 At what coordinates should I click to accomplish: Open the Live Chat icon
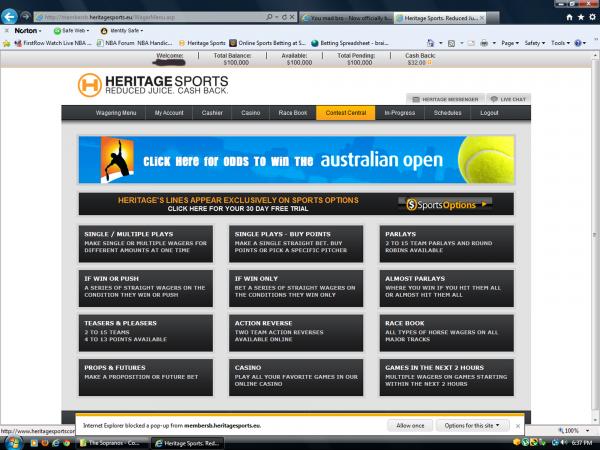508,99
